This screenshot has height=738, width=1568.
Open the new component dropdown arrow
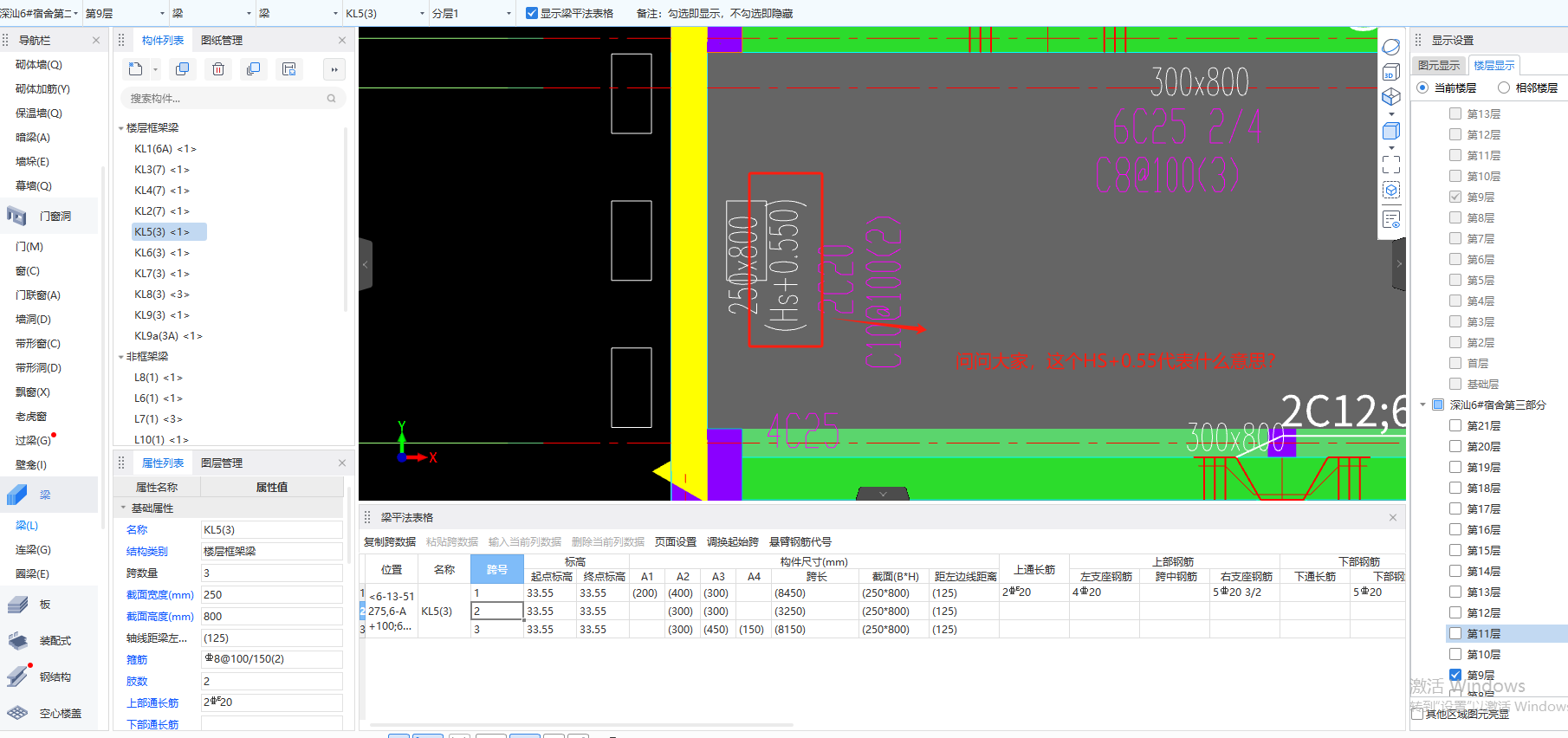(155, 69)
